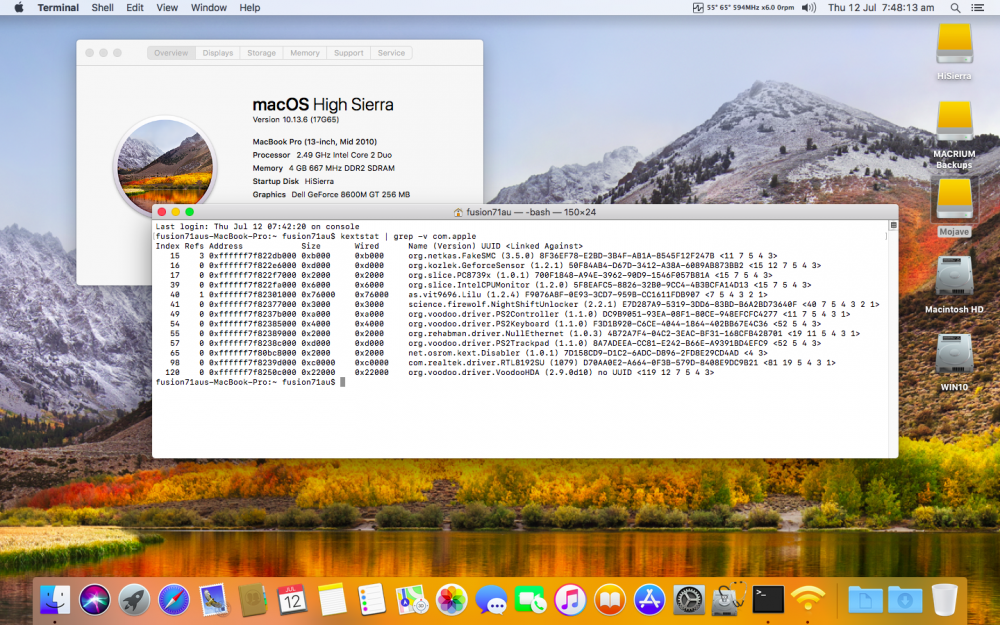Click the kextstat command line text

click(x=408, y=236)
